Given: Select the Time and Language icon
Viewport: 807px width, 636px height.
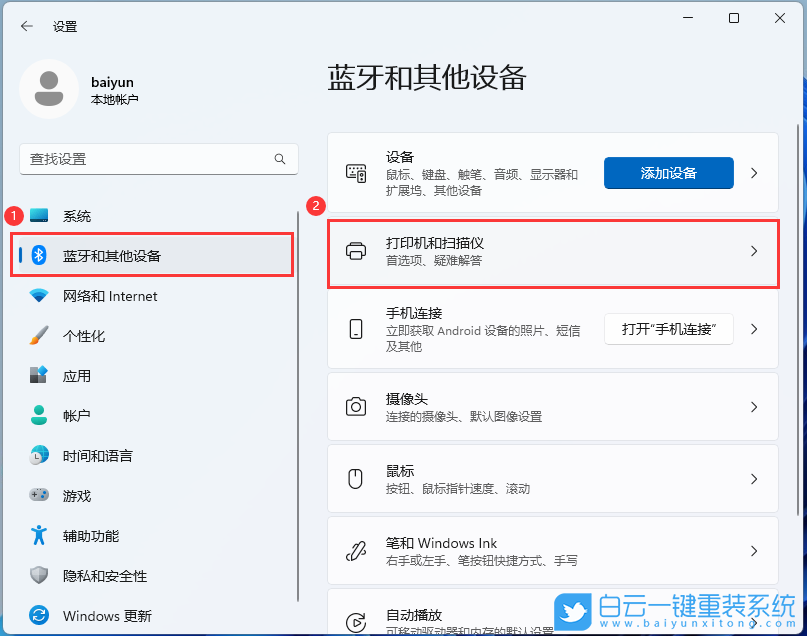Looking at the screenshot, I should [x=39, y=455].
